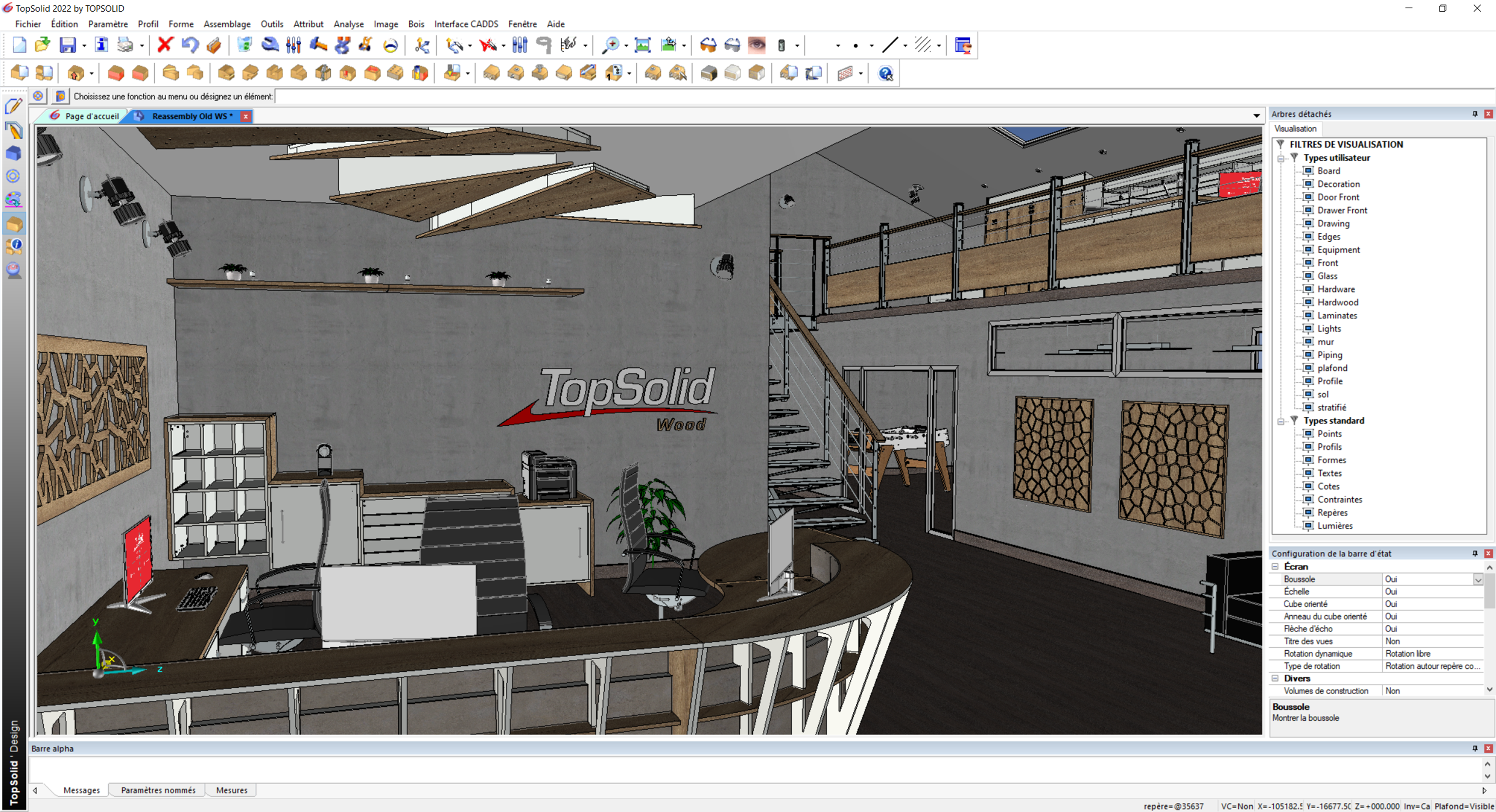Click the red X delete icon

click(165, 45)
